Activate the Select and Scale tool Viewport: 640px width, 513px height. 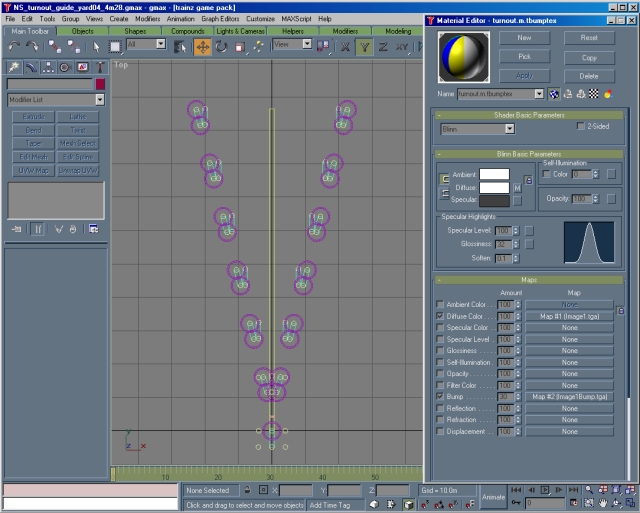240,47
